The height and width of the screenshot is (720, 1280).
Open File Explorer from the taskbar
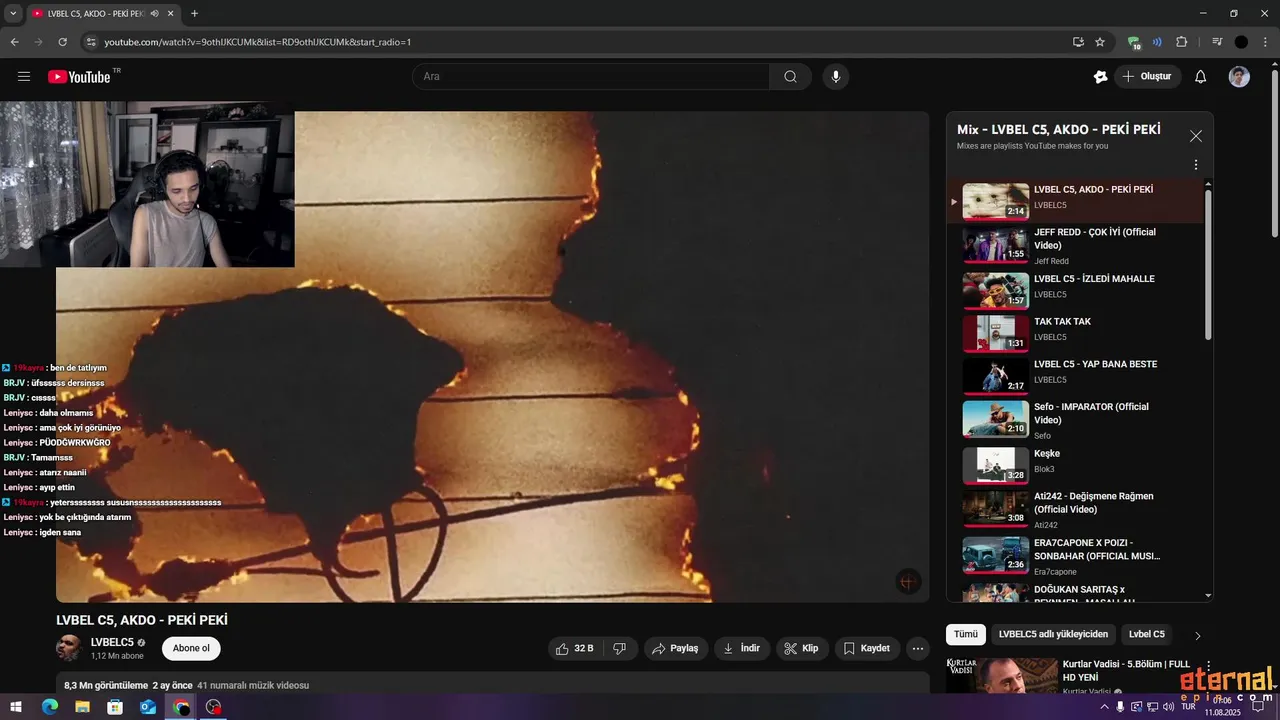[x=83, y=707]
